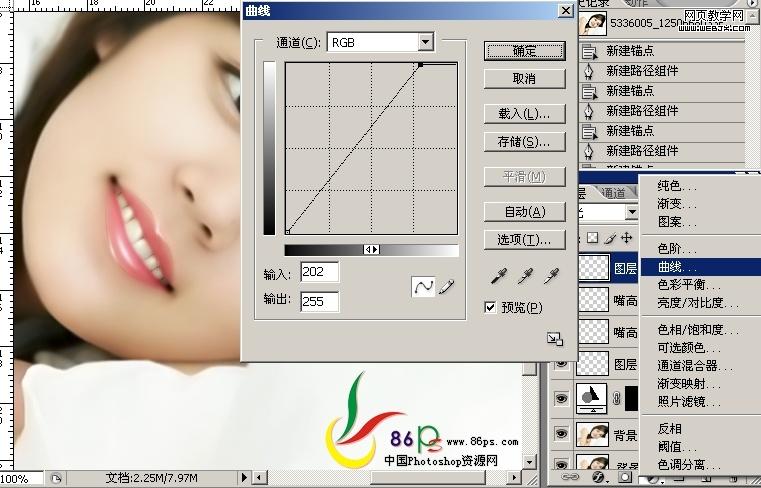Click the status bar icon beside 100%

click(56, 478)
